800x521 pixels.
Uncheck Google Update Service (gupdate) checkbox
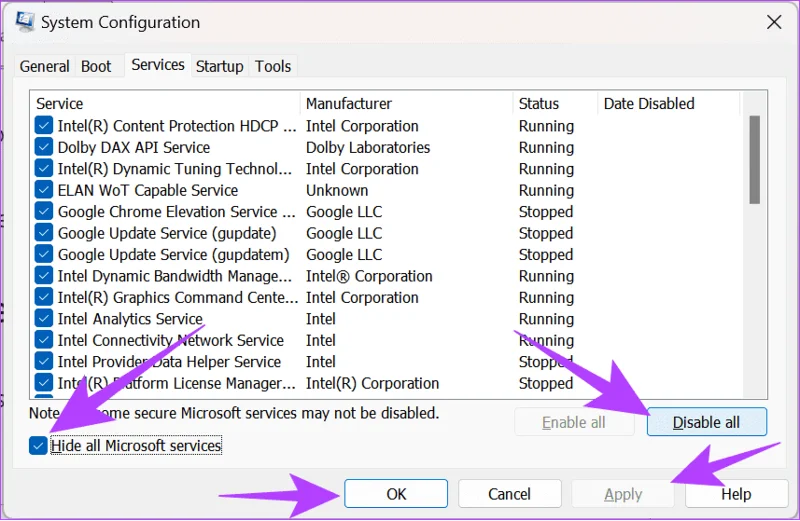(44, 233)
